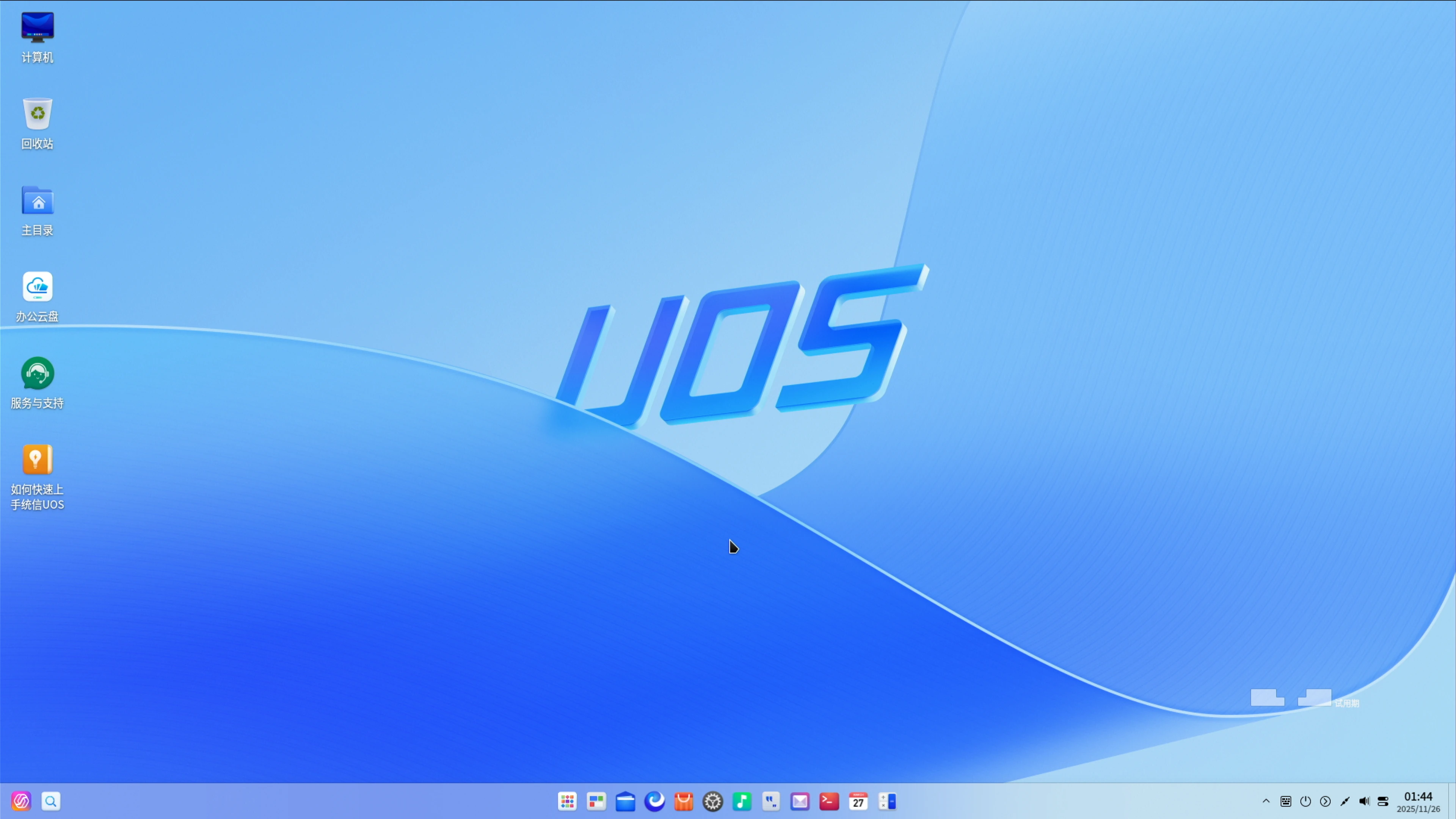
Task: Open the volume speaker control
Action: [1365, 801]
